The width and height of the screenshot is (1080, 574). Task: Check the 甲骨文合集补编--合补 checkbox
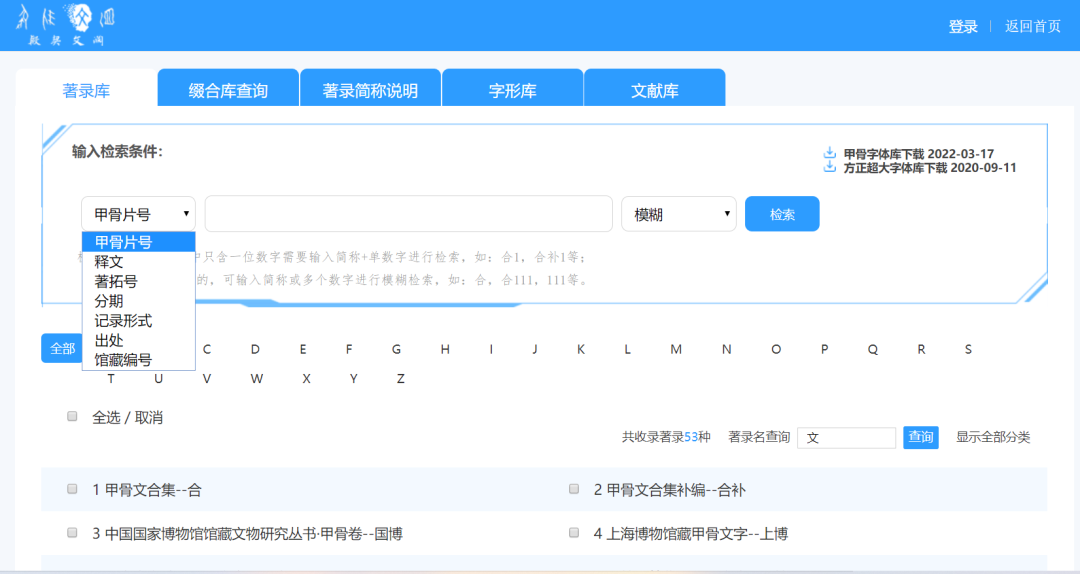point(574,489)
